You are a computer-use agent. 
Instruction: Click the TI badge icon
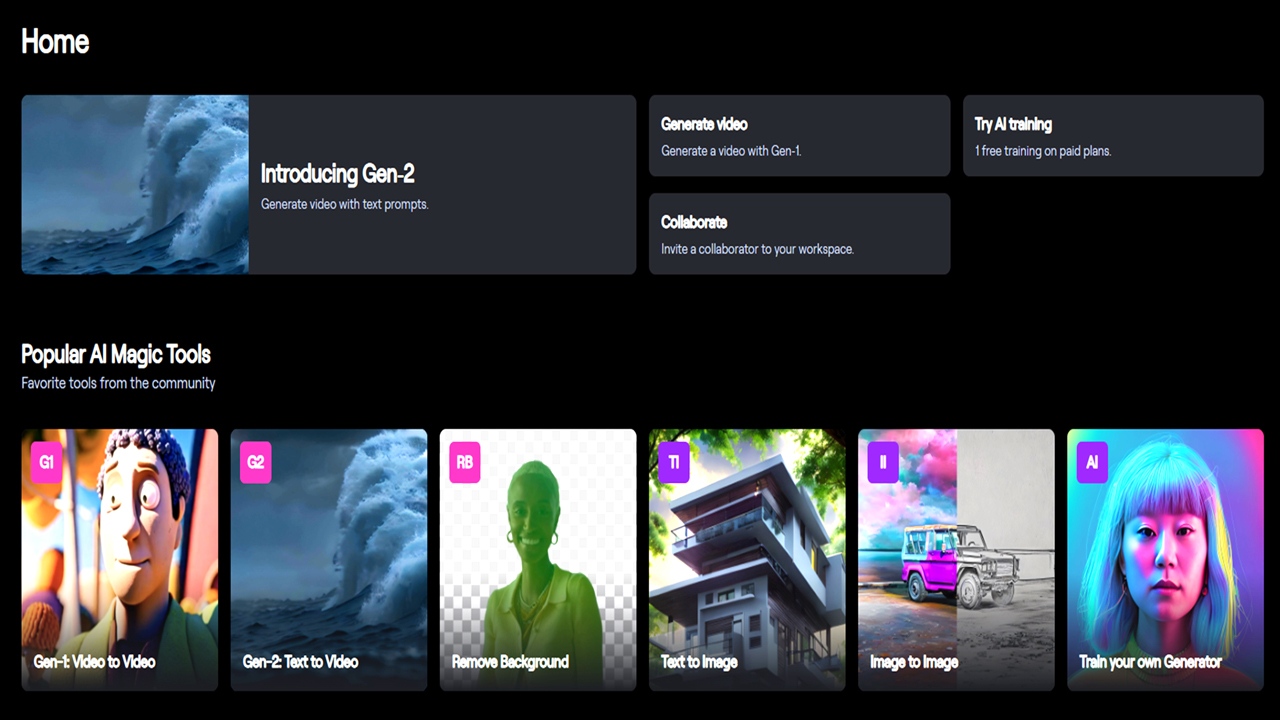[674, 462]
